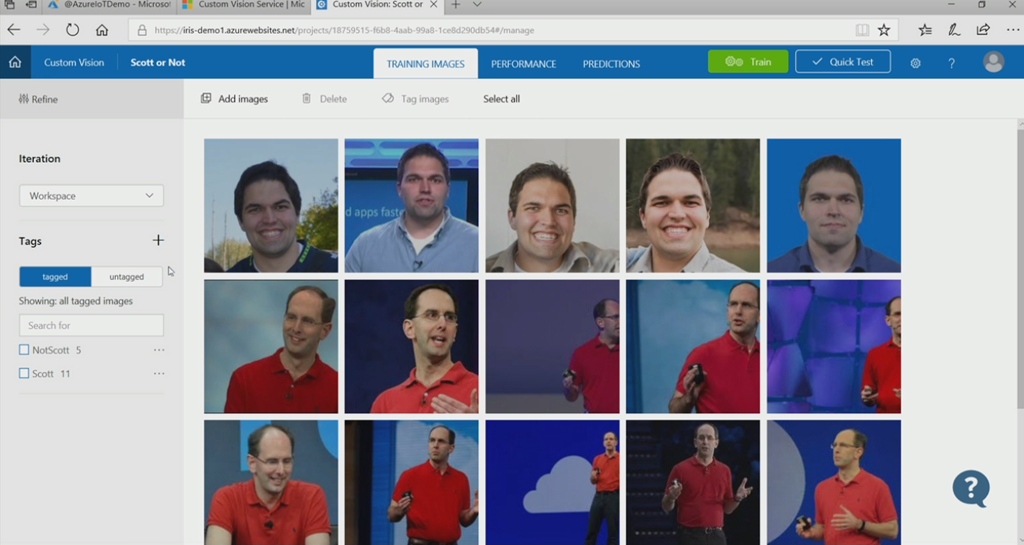This screenshot has height=545, width=1024.
Task: Switch to the @AzureIoTDemo browser tab
Action: click(x=109, y=5)
